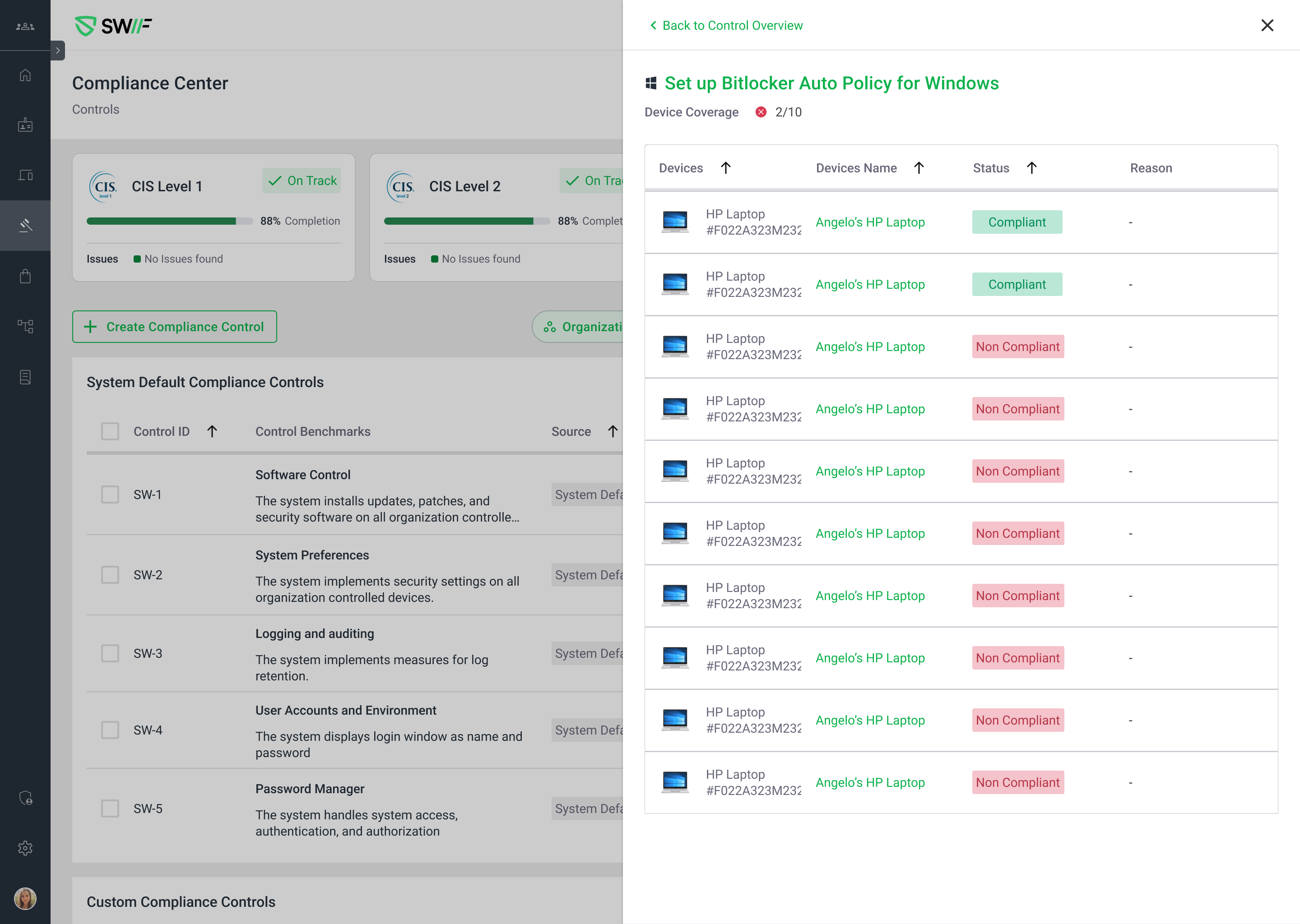The width and height of the screenshot is (1300, 924).
Task: Click the SW-3 control ID
Action: coord(148,653)
